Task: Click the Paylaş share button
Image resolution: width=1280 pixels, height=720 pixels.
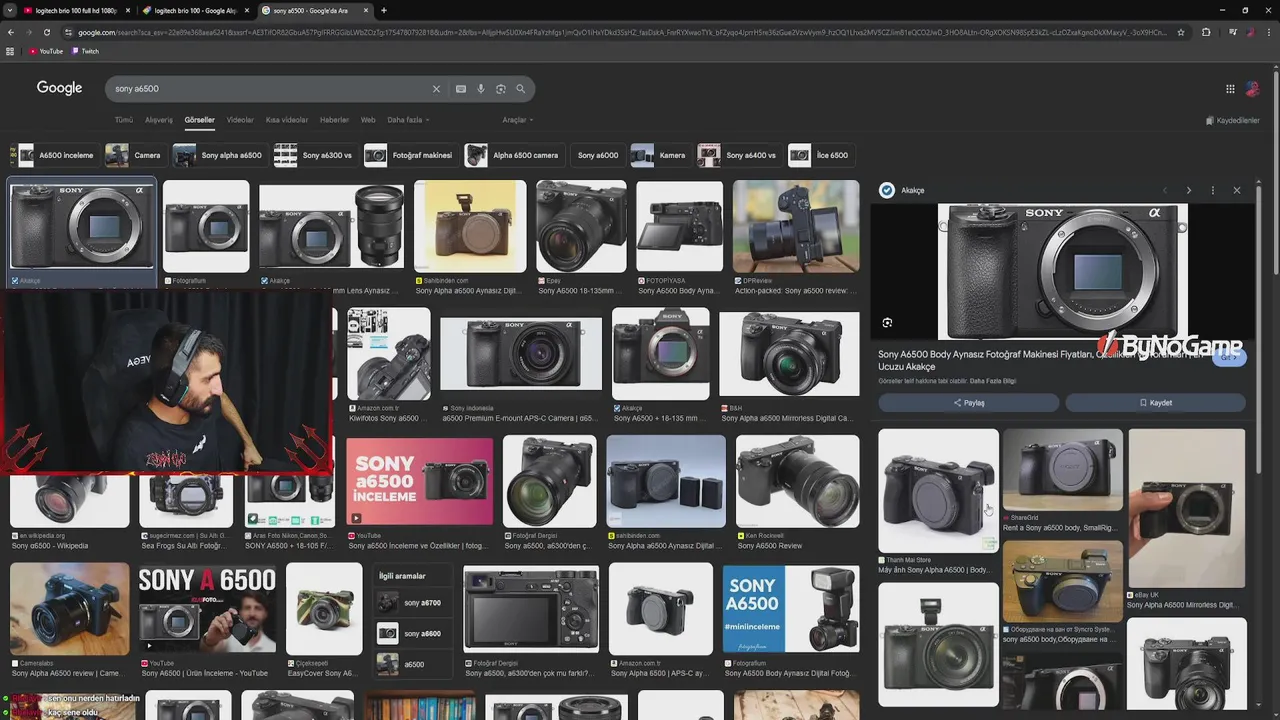Action: point(968,403)
